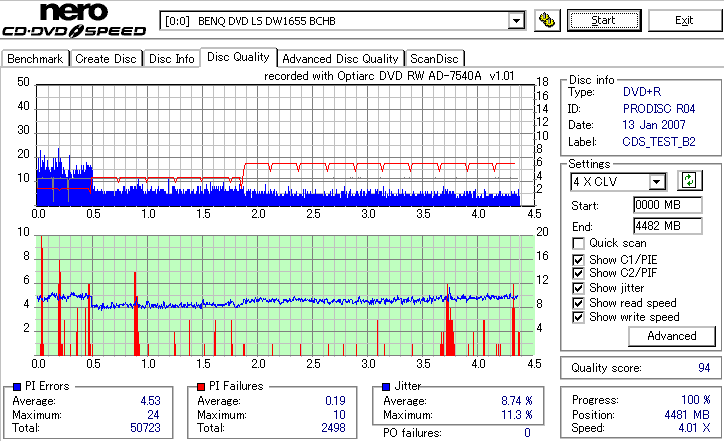Select the Disc Quality tab
724x441 pixels.
click(x=238, y=57)
